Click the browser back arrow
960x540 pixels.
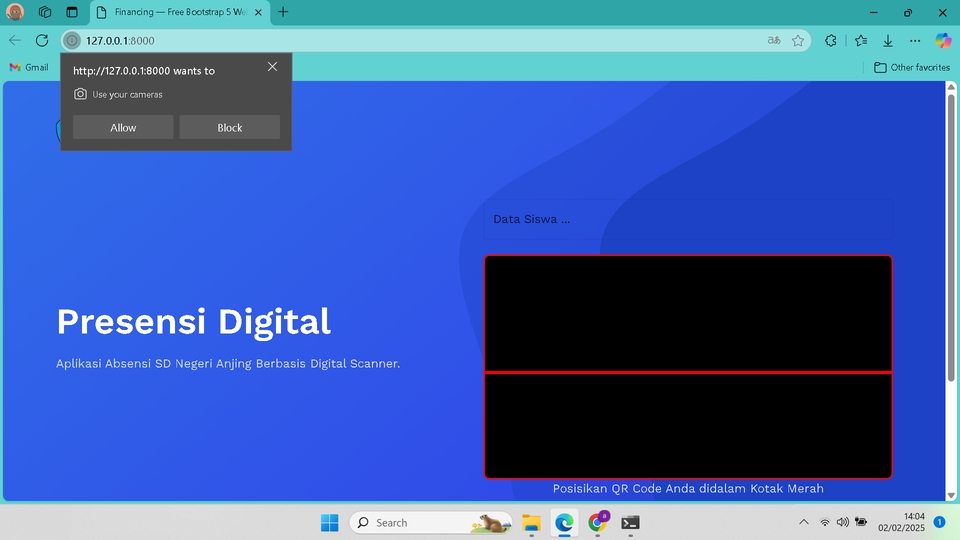(15, 40)
